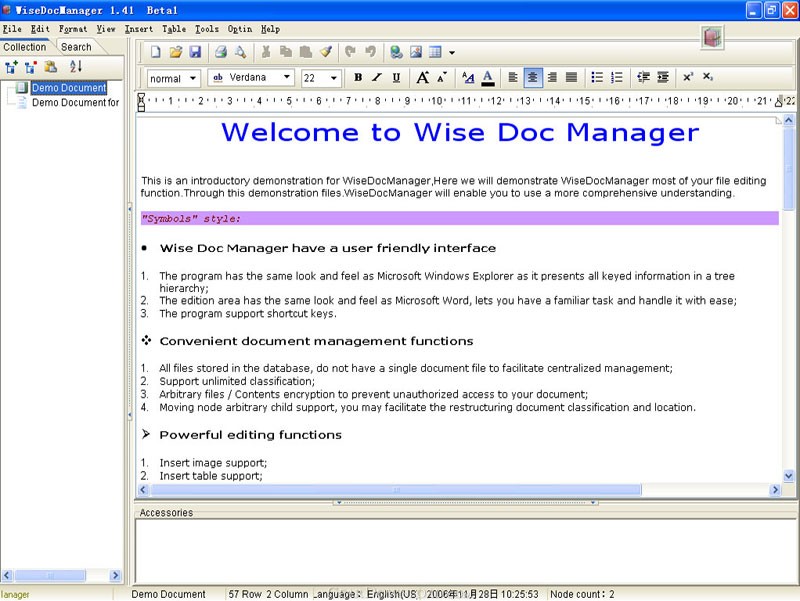Screen dimensions: 800x601
Task: Open print preview with the magnifier page icon
Action: coord(240,52)
